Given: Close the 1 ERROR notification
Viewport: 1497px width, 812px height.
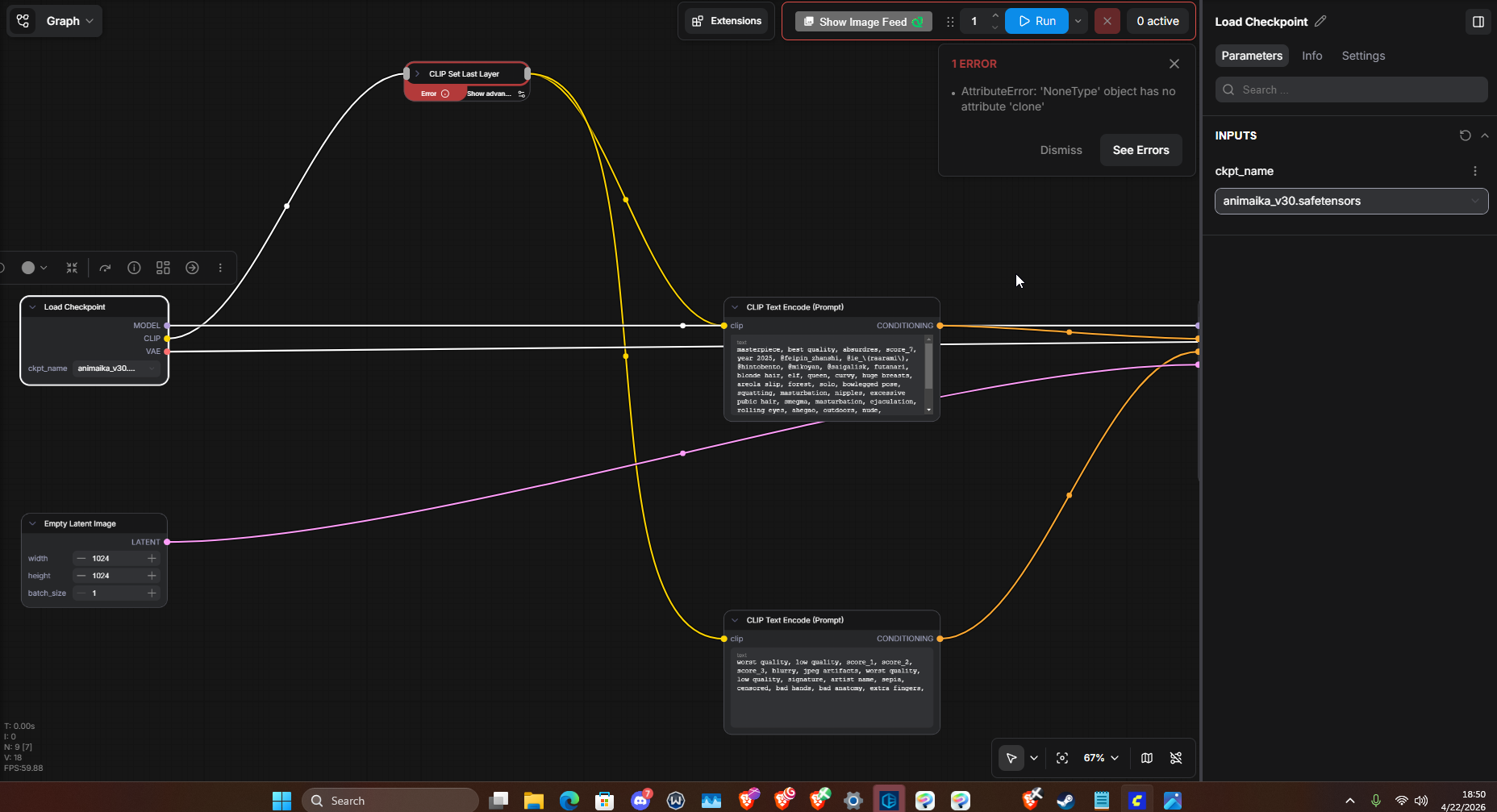Looking at the screenshot, I should (x=1174, y=64).
